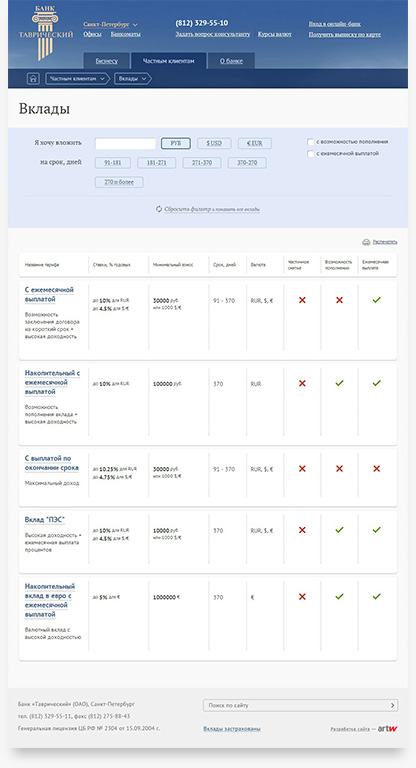Open the «Банкоматы» link
This screenshot has height=768, width=416.
point(125,34)
